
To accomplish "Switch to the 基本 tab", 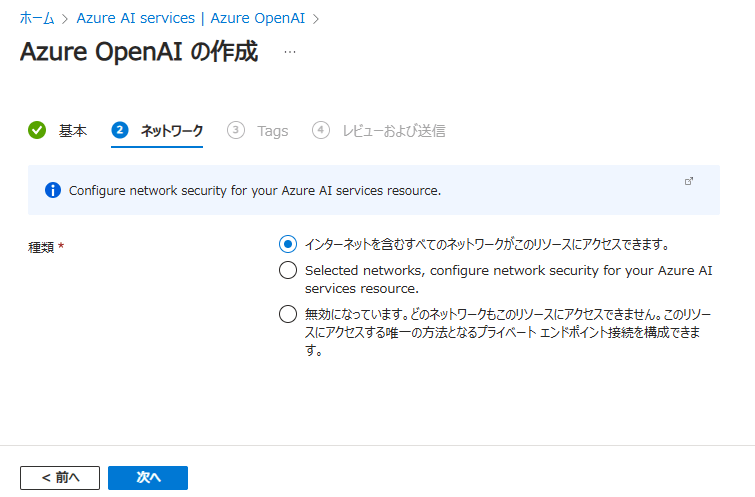I will [x=73, y=131].
